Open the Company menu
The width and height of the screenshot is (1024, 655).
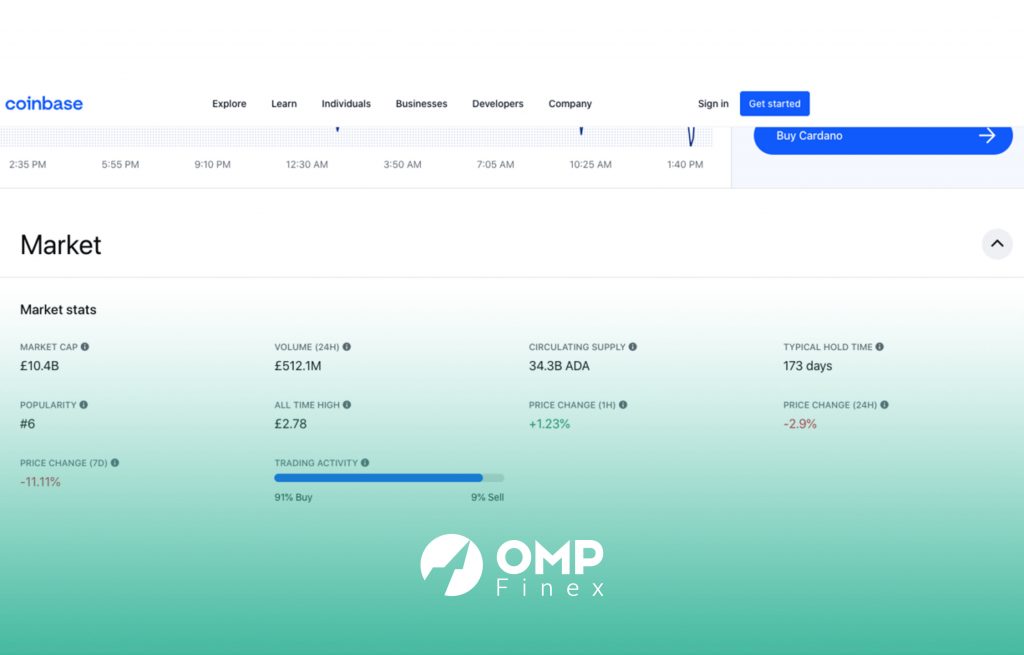pos(570,104)
